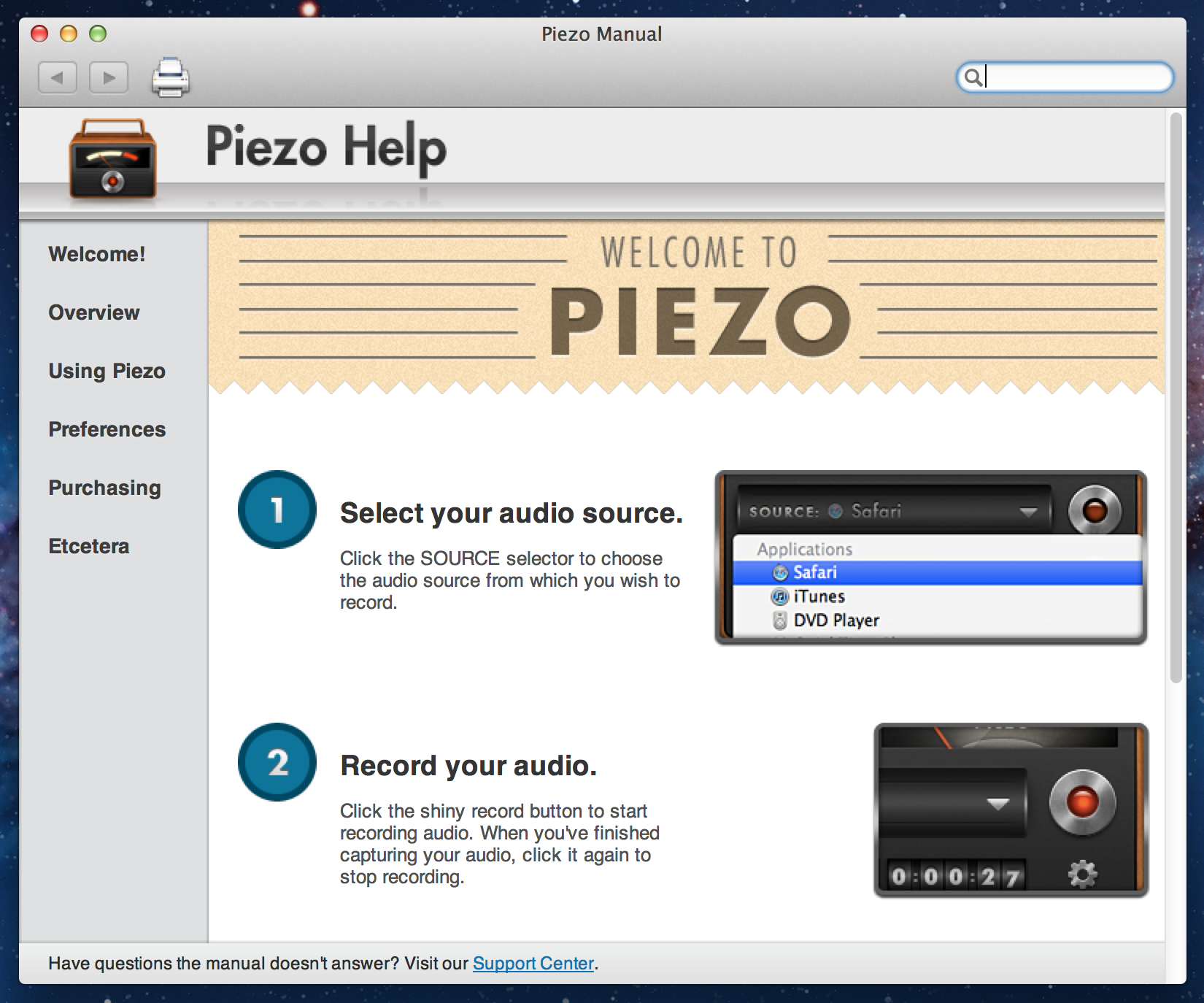Select DVD Player in the Applications list
The width and height of the screenshot is (1204, 1003).
[938, 620]
